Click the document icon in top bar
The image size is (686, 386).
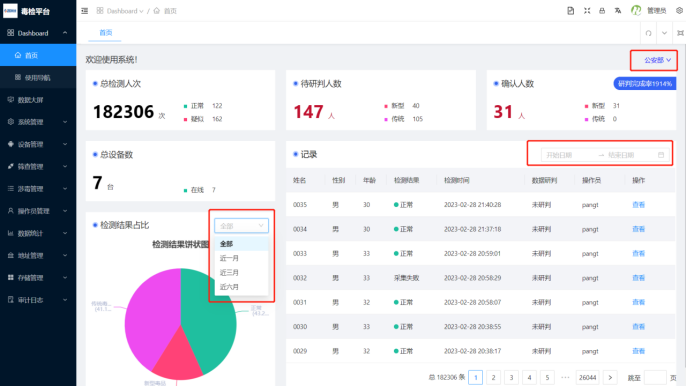coord(570,11)
